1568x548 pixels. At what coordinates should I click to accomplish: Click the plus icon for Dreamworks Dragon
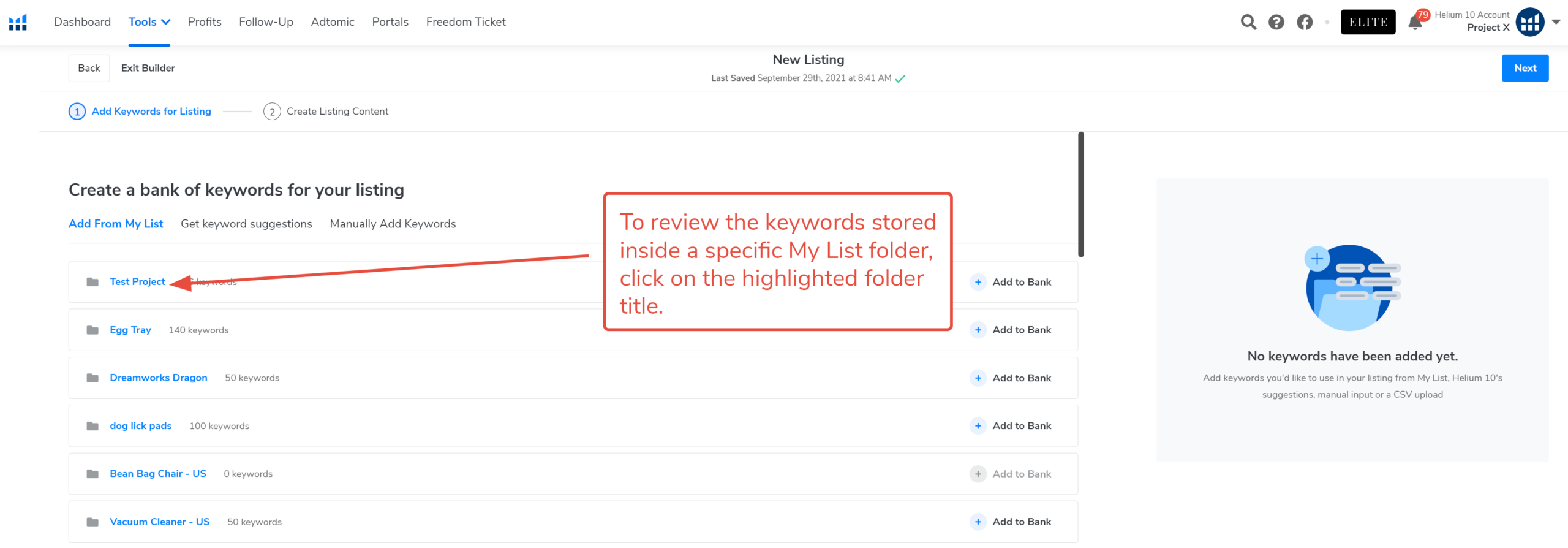coord(978,378)
